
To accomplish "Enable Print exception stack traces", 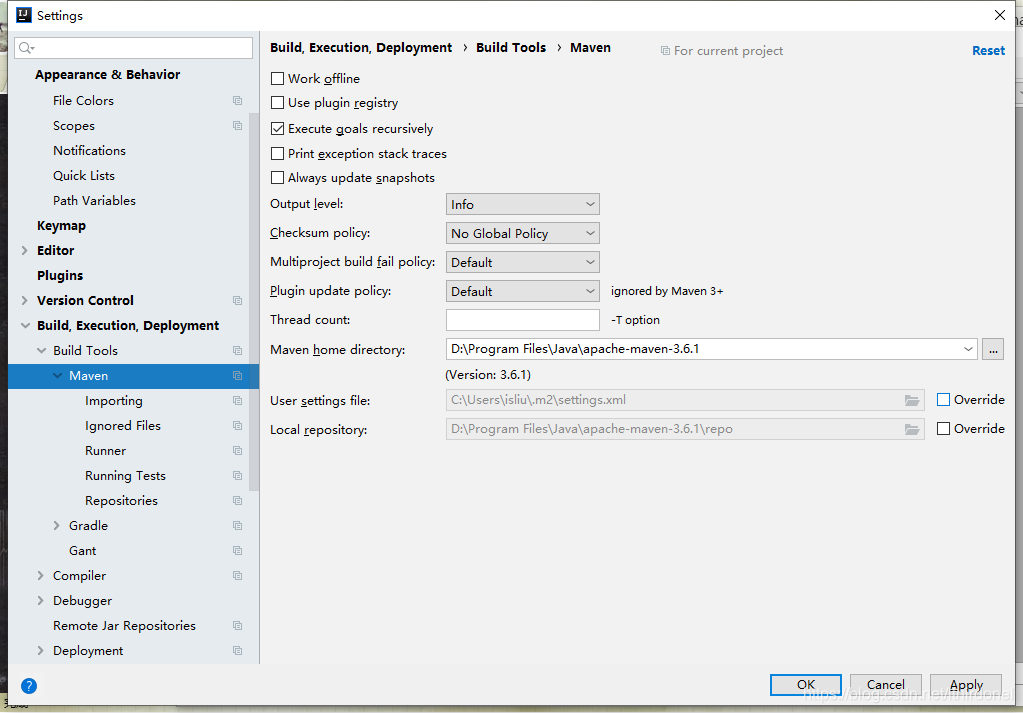I will tap(277, 153).
